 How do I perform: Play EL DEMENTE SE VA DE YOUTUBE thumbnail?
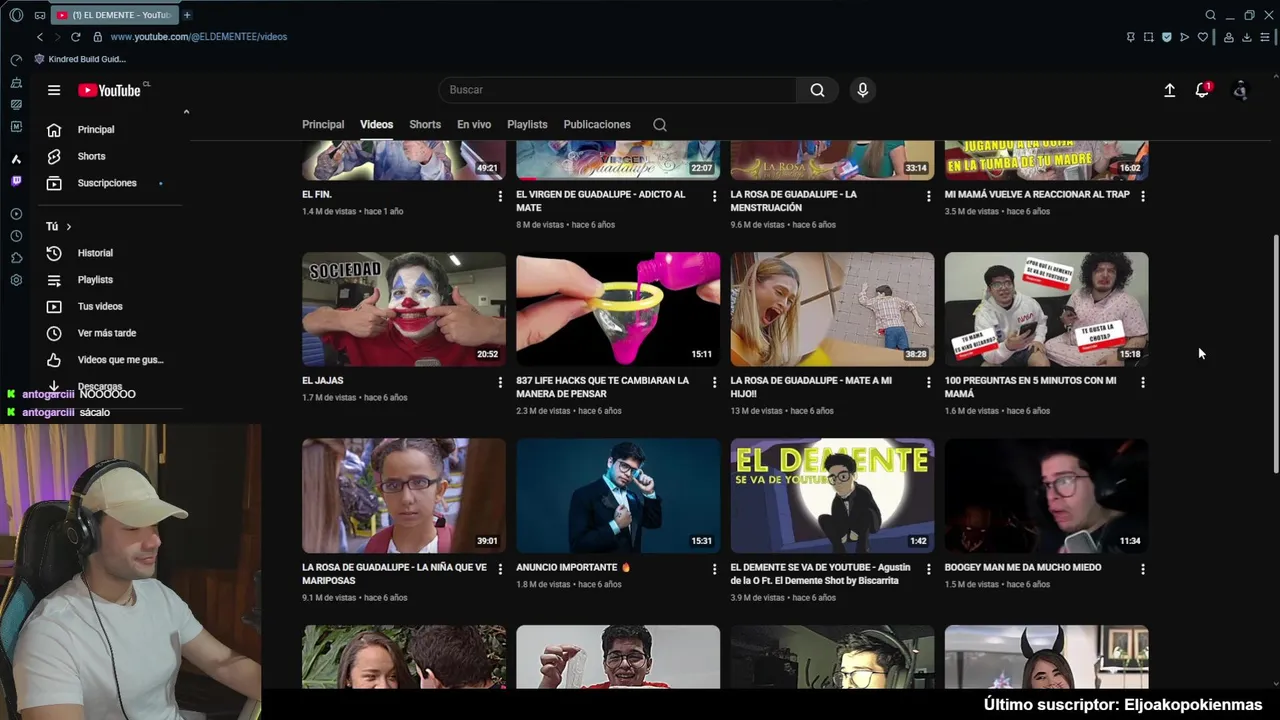(x=832, y=496)
